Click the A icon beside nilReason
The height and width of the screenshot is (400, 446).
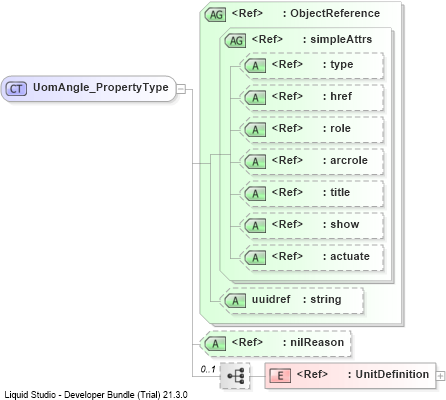[x=215, y=344]
